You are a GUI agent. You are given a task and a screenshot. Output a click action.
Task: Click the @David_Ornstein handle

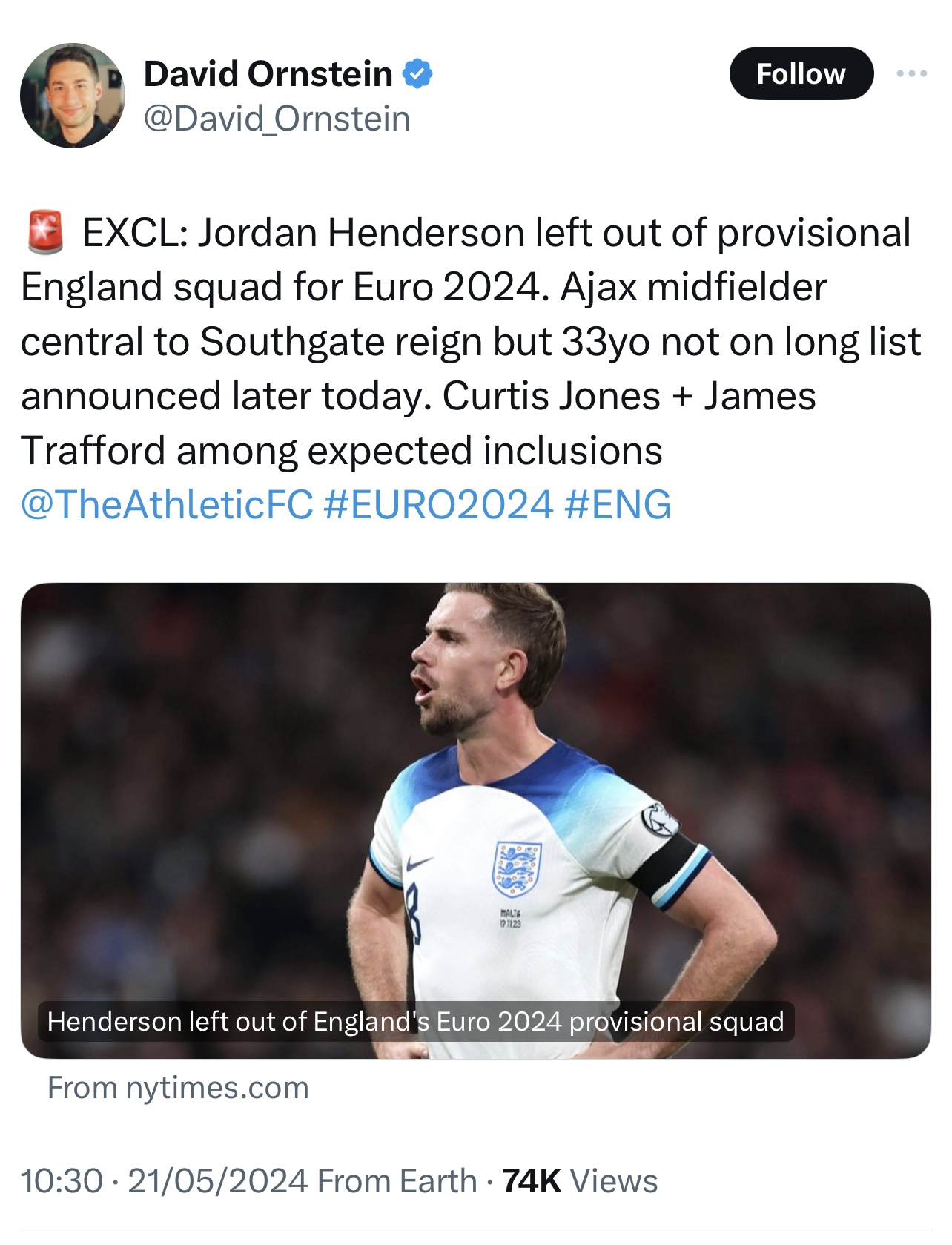[x=277, y=119]
